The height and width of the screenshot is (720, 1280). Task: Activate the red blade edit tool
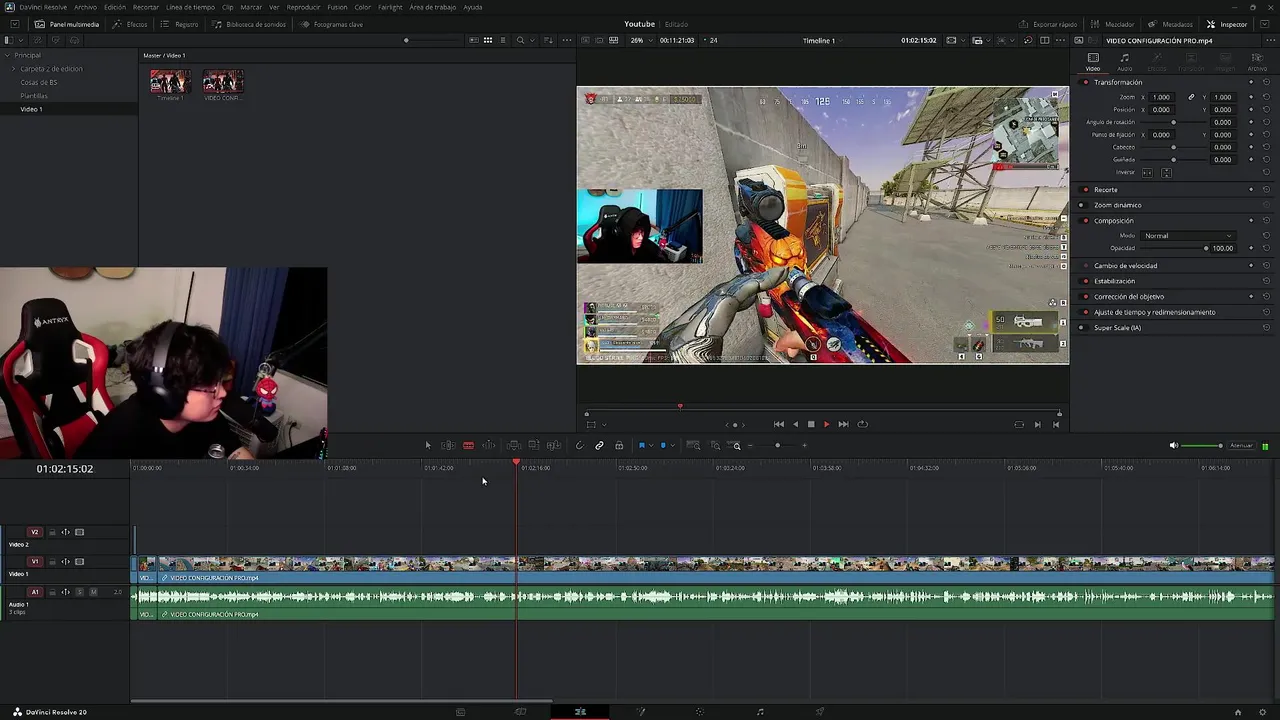pyautogui.click(x=468, y=445)
